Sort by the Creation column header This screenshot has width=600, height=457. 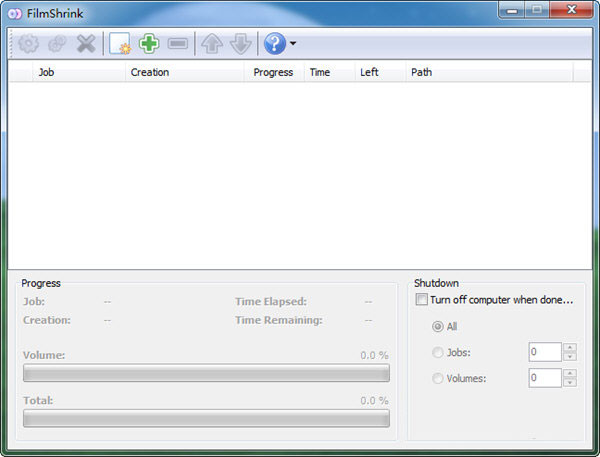pos(185,72)
